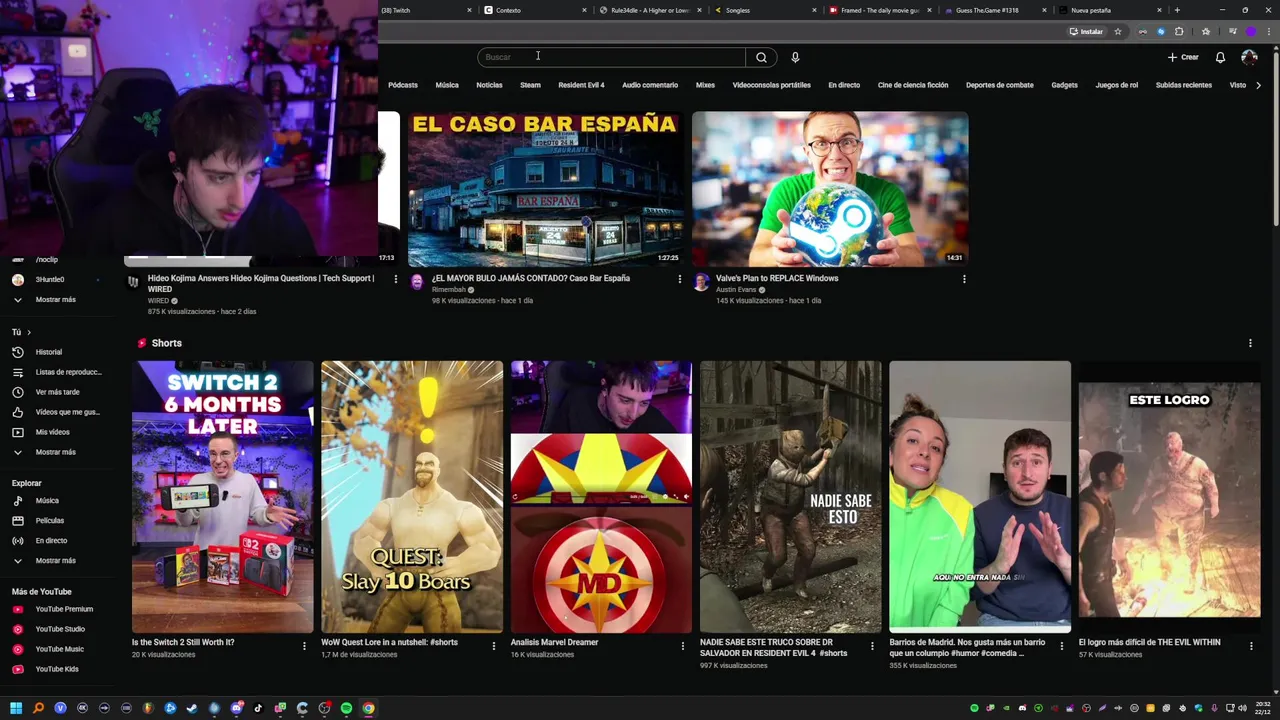Bookmark this page with star icon
Screen dimensions: 1280x720
click(1118, 31)
